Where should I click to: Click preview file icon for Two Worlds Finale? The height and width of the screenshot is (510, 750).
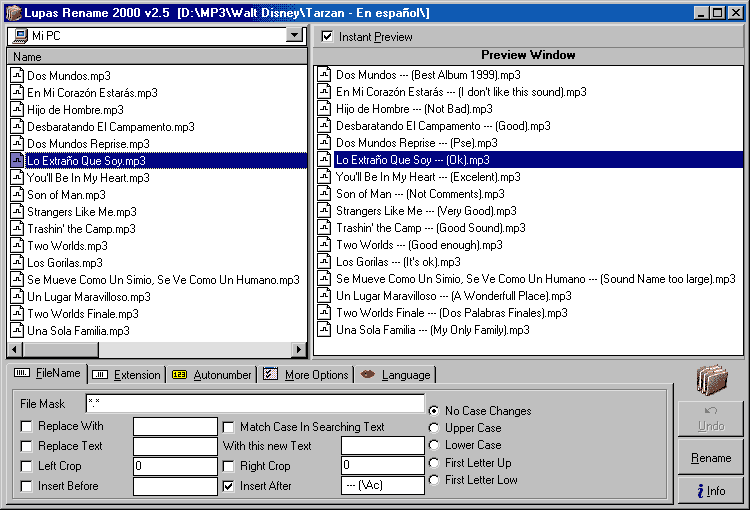pyautogui.click(x=324, y=313)
